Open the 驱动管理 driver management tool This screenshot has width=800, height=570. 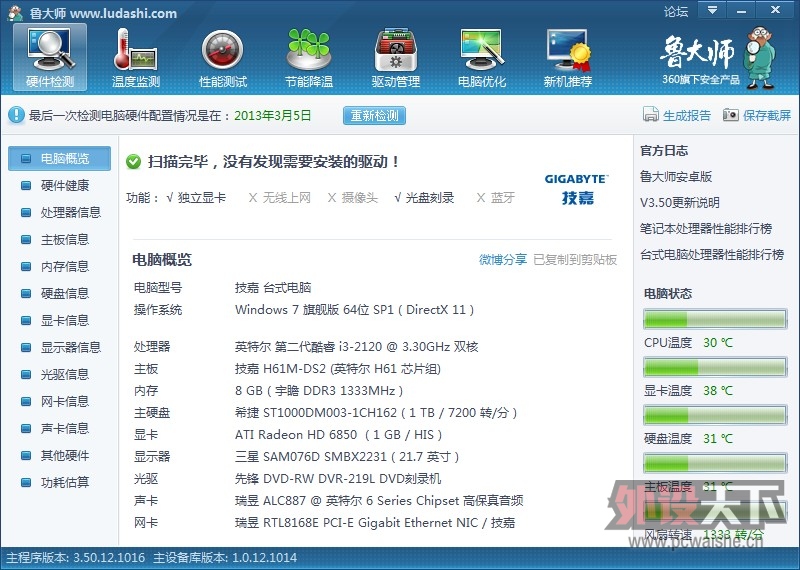pyautogui.click(x=396, y=58)
